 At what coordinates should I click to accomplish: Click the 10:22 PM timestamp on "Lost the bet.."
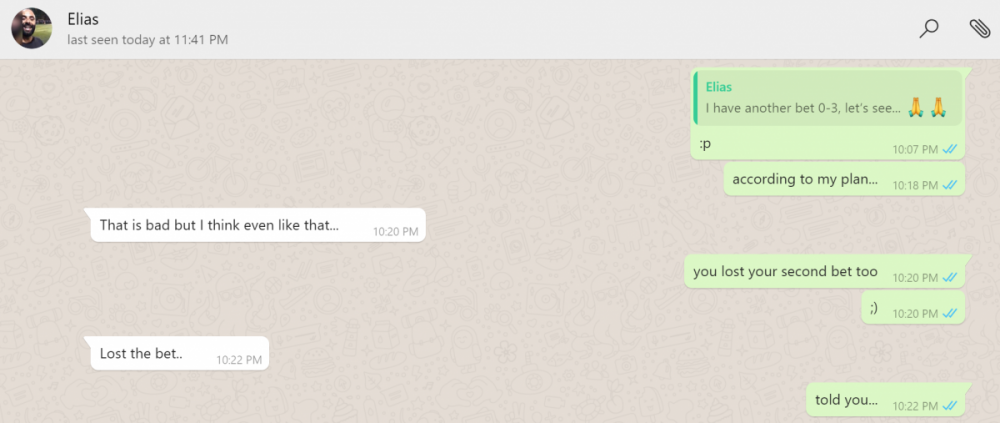[x=239, y=360]
